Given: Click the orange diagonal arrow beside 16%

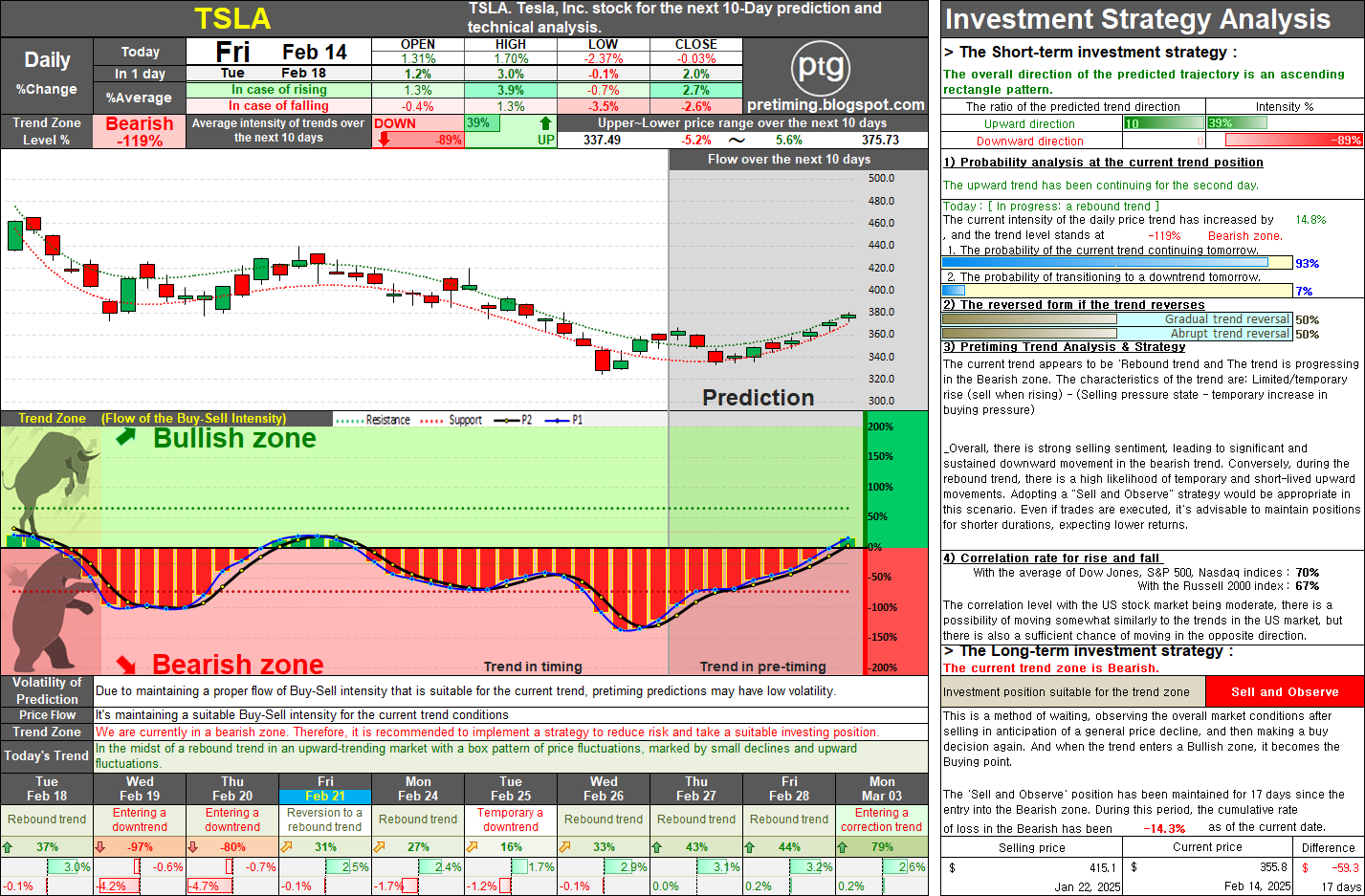Looking at the screenshot, I should [472, 847].
